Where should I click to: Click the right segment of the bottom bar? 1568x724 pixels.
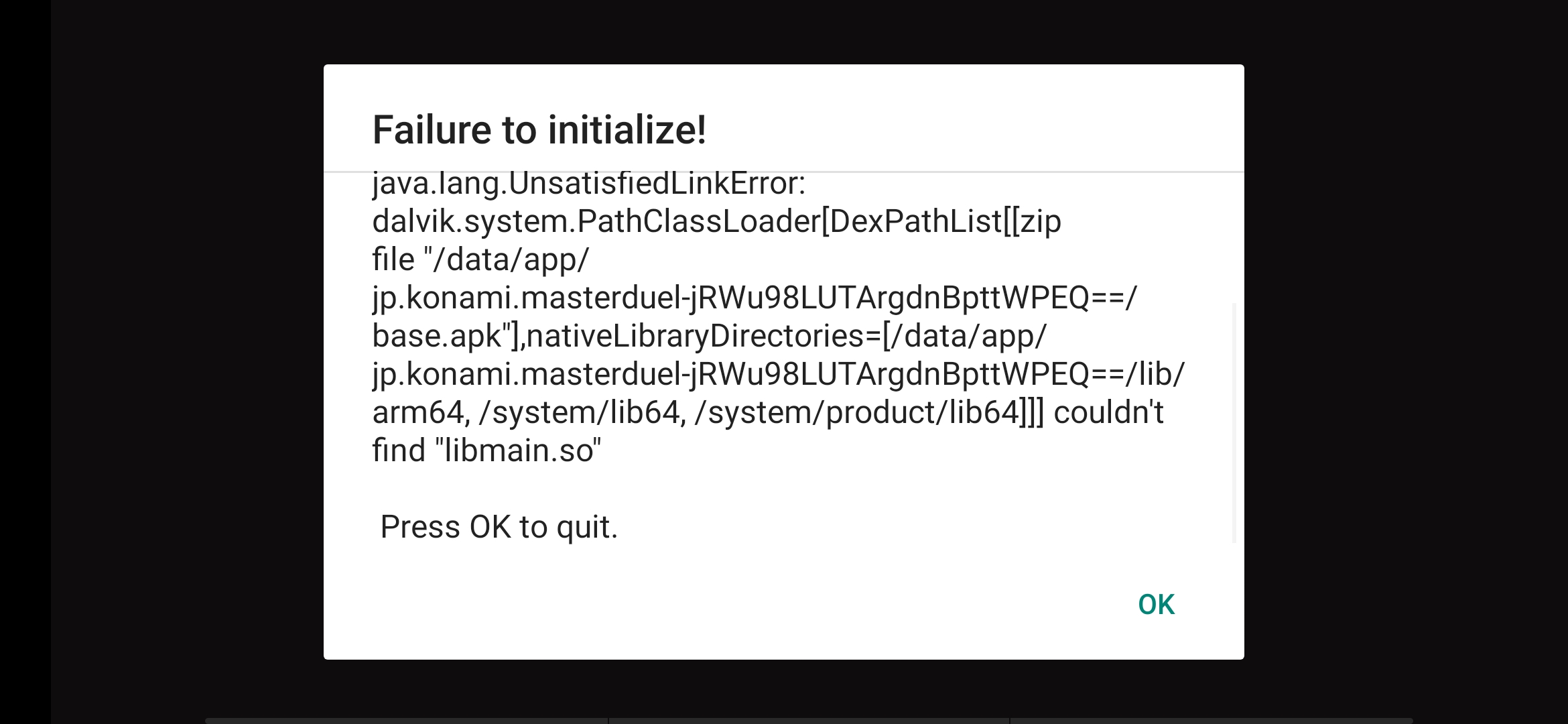[x=1212, y=721]
